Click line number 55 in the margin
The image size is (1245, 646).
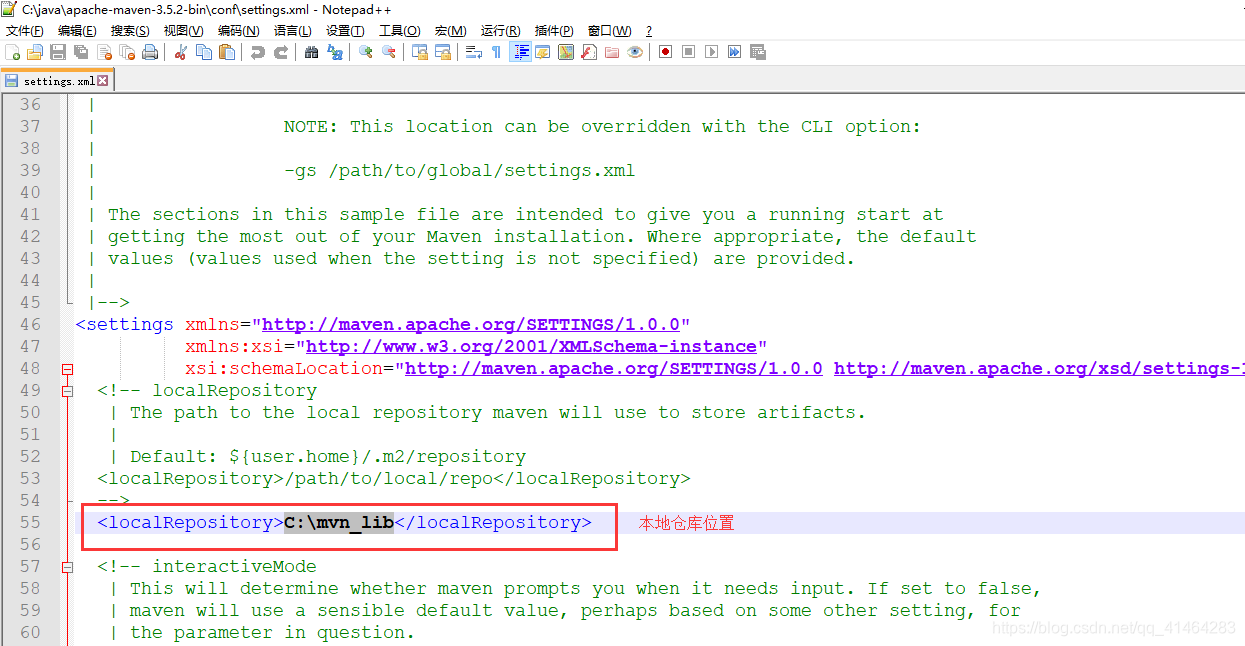(x=30, y=523)
